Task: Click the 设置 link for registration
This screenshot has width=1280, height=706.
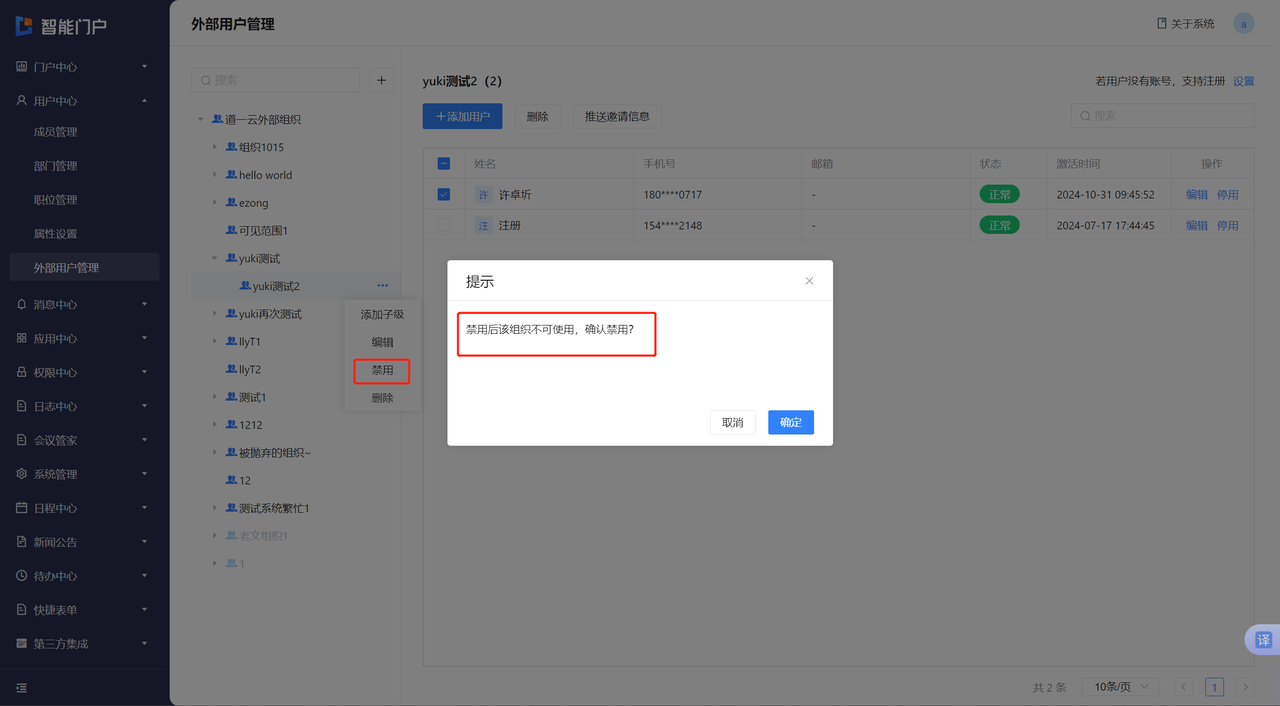Action: point(1243,81)
